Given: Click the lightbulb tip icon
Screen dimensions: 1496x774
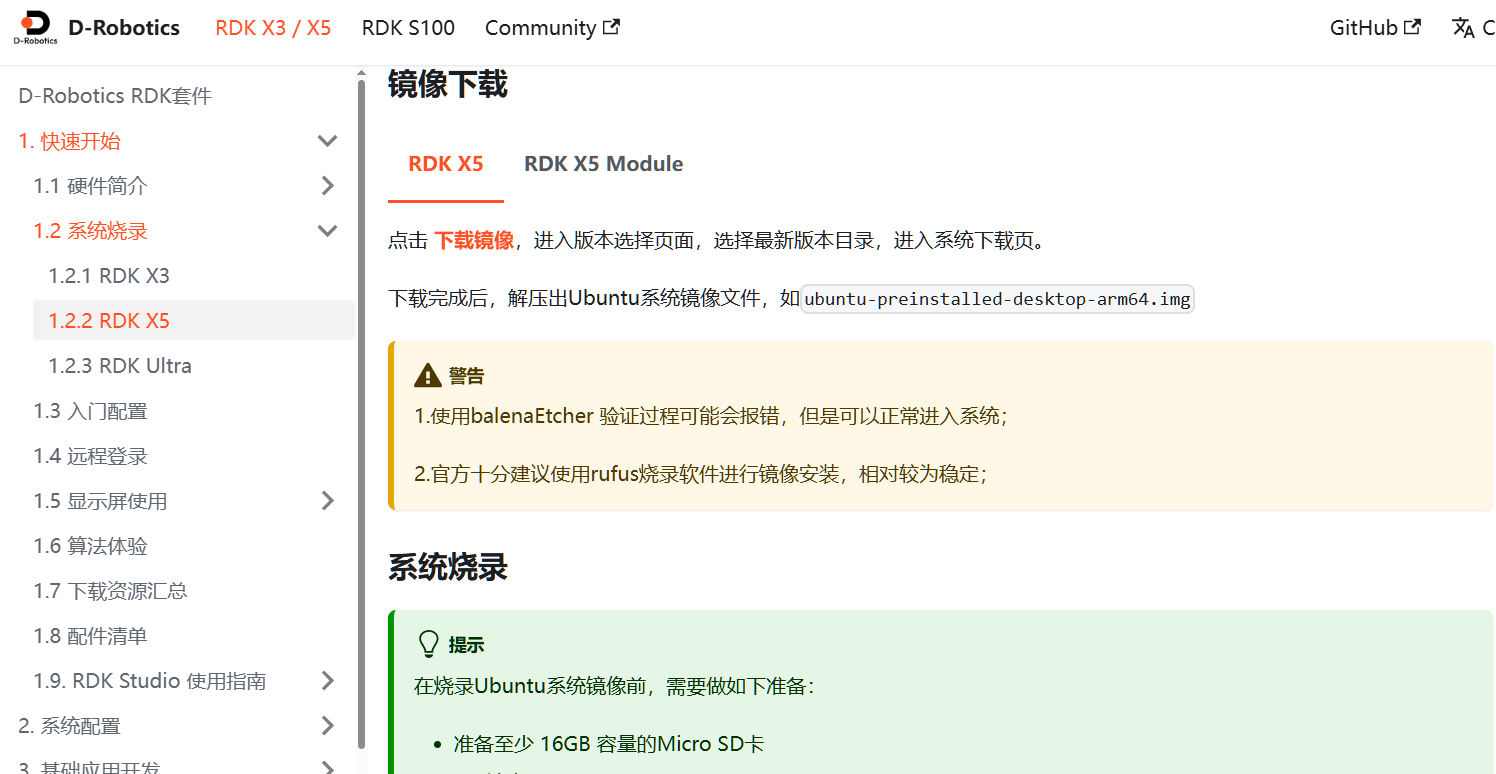Looking at the screenshot, I should (x=428, y=644).
